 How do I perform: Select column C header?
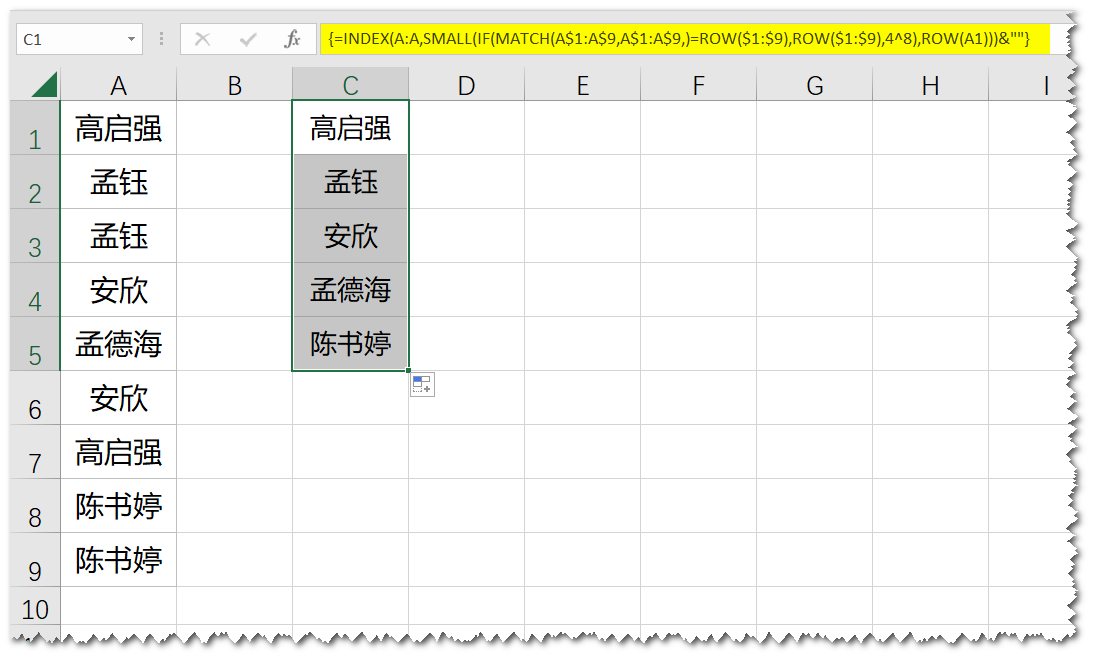351,85
